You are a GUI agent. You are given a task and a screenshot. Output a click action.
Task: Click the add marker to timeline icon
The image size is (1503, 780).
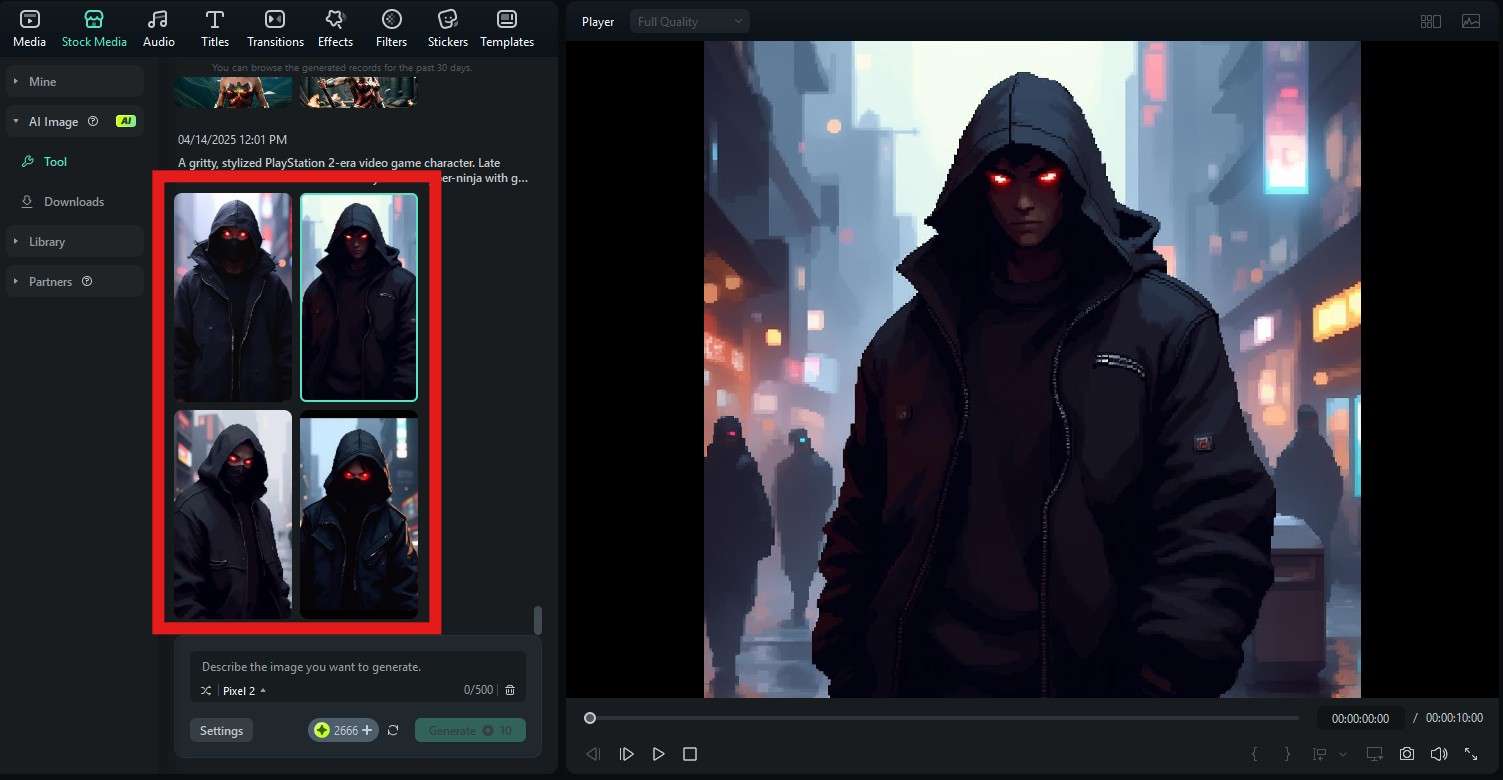click(1320, 754)
